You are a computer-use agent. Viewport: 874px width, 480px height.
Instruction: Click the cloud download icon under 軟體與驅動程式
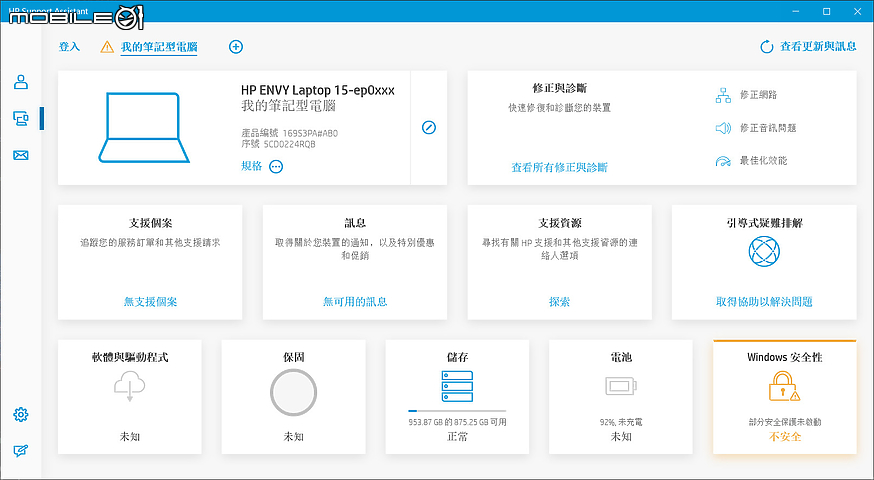pyautogui.click(x=129, y=386)
